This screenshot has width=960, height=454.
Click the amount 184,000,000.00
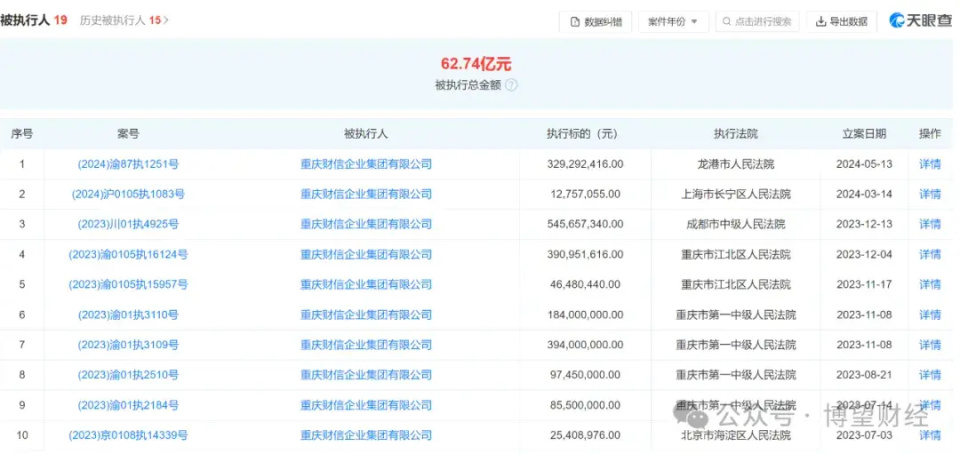[585, 315]
